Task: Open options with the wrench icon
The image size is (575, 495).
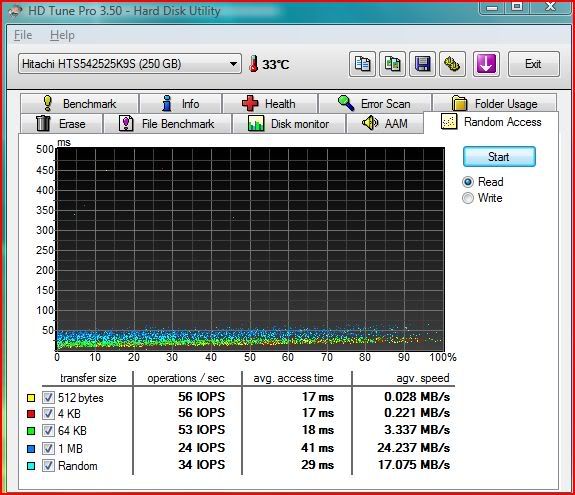Action: click(453, 64)
